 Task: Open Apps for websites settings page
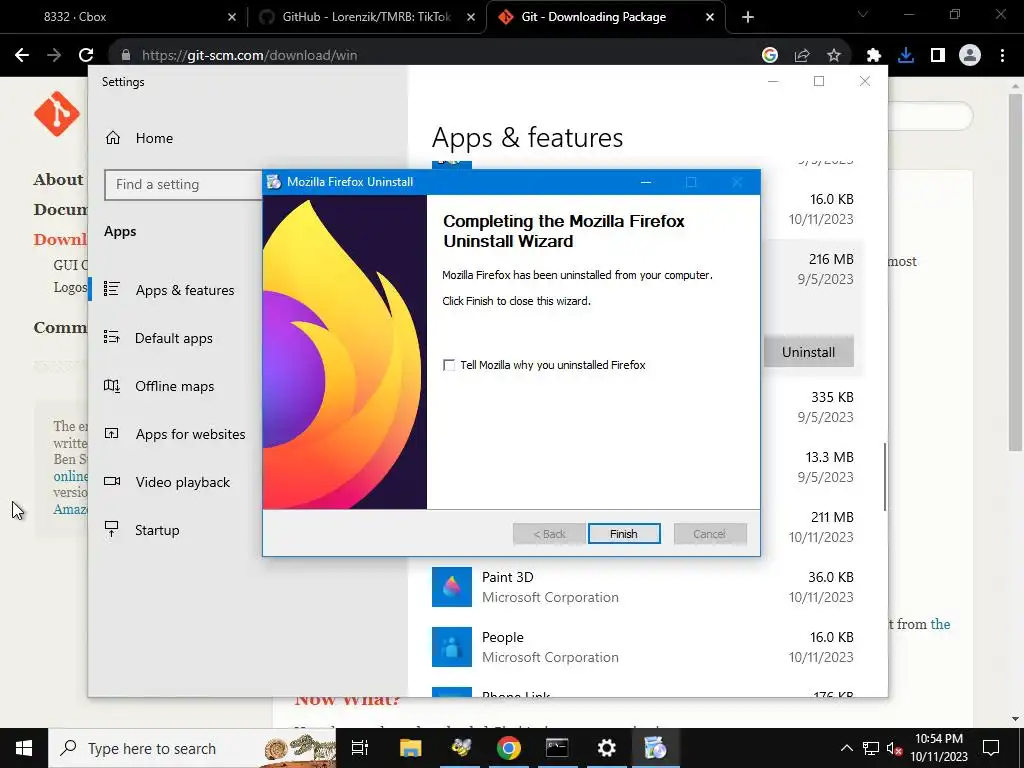[190, 434]
